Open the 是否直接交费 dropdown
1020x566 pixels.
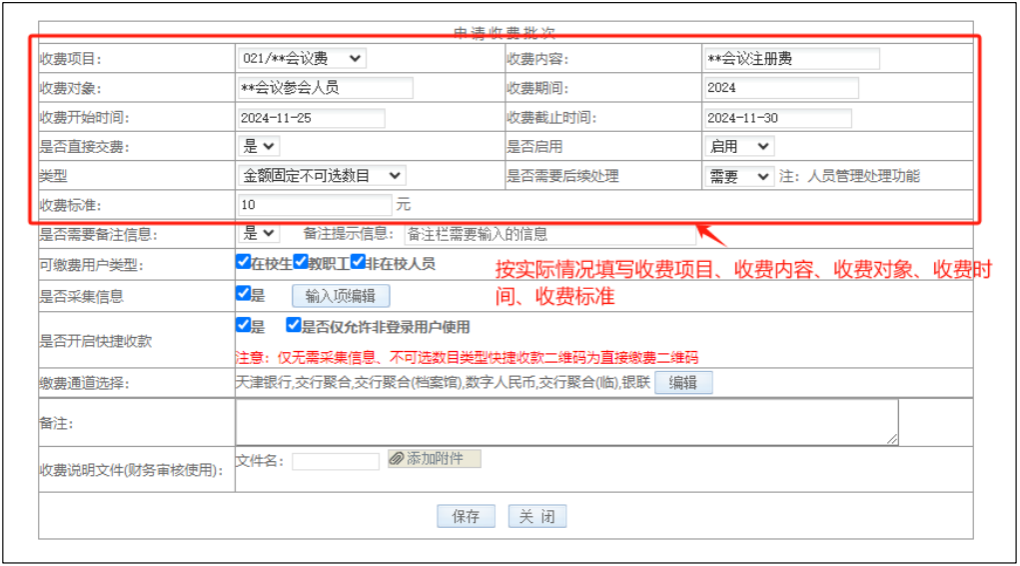point(260,147)
